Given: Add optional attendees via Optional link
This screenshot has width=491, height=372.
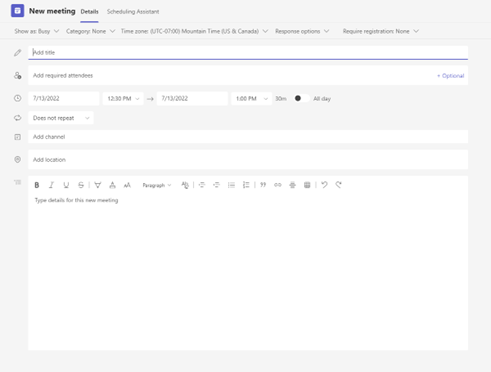Looking at the screenshot, I should point(450,76).
